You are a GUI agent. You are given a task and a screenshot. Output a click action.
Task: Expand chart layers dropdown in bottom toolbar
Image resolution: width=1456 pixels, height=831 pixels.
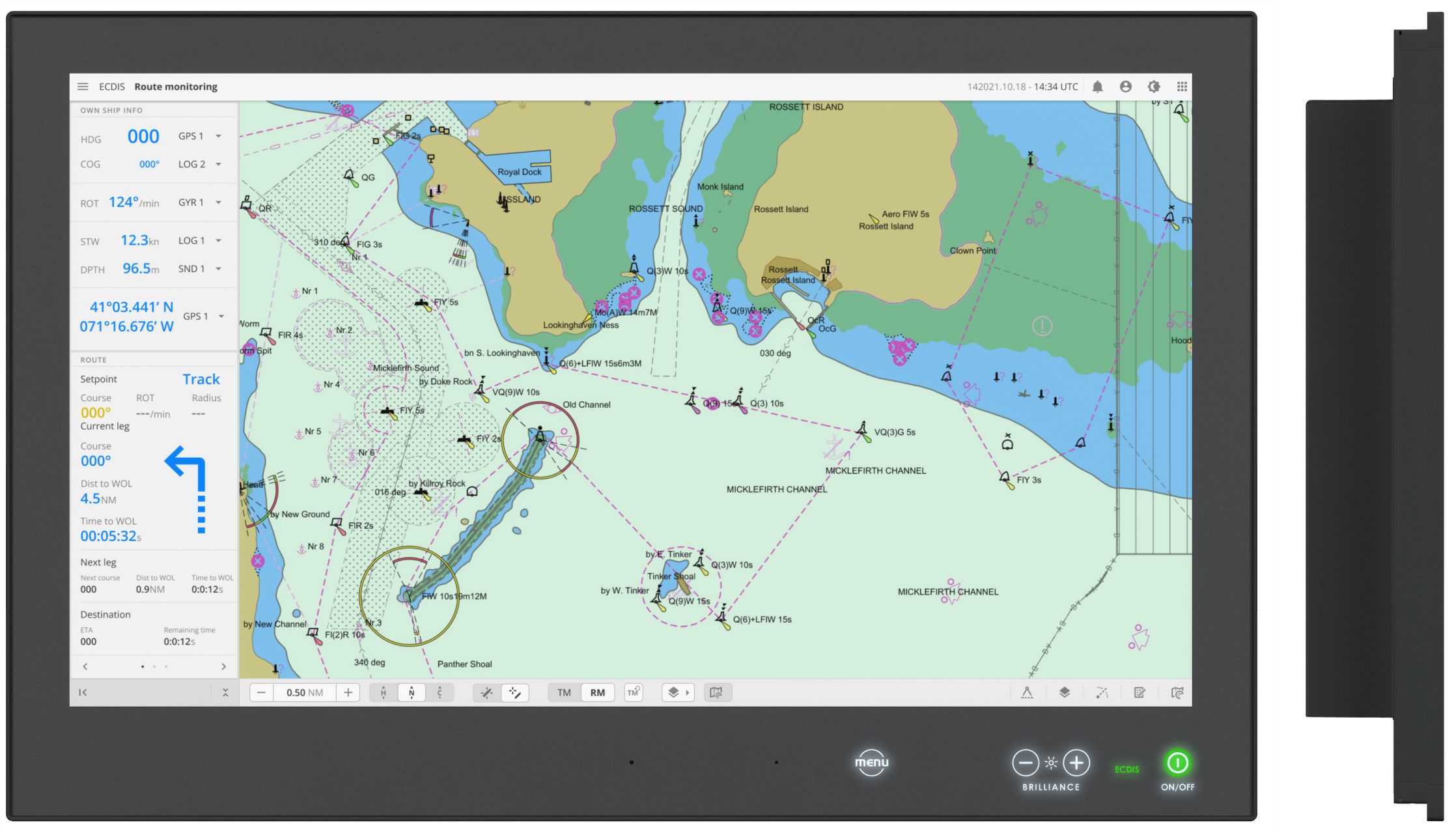click(678, 692)
